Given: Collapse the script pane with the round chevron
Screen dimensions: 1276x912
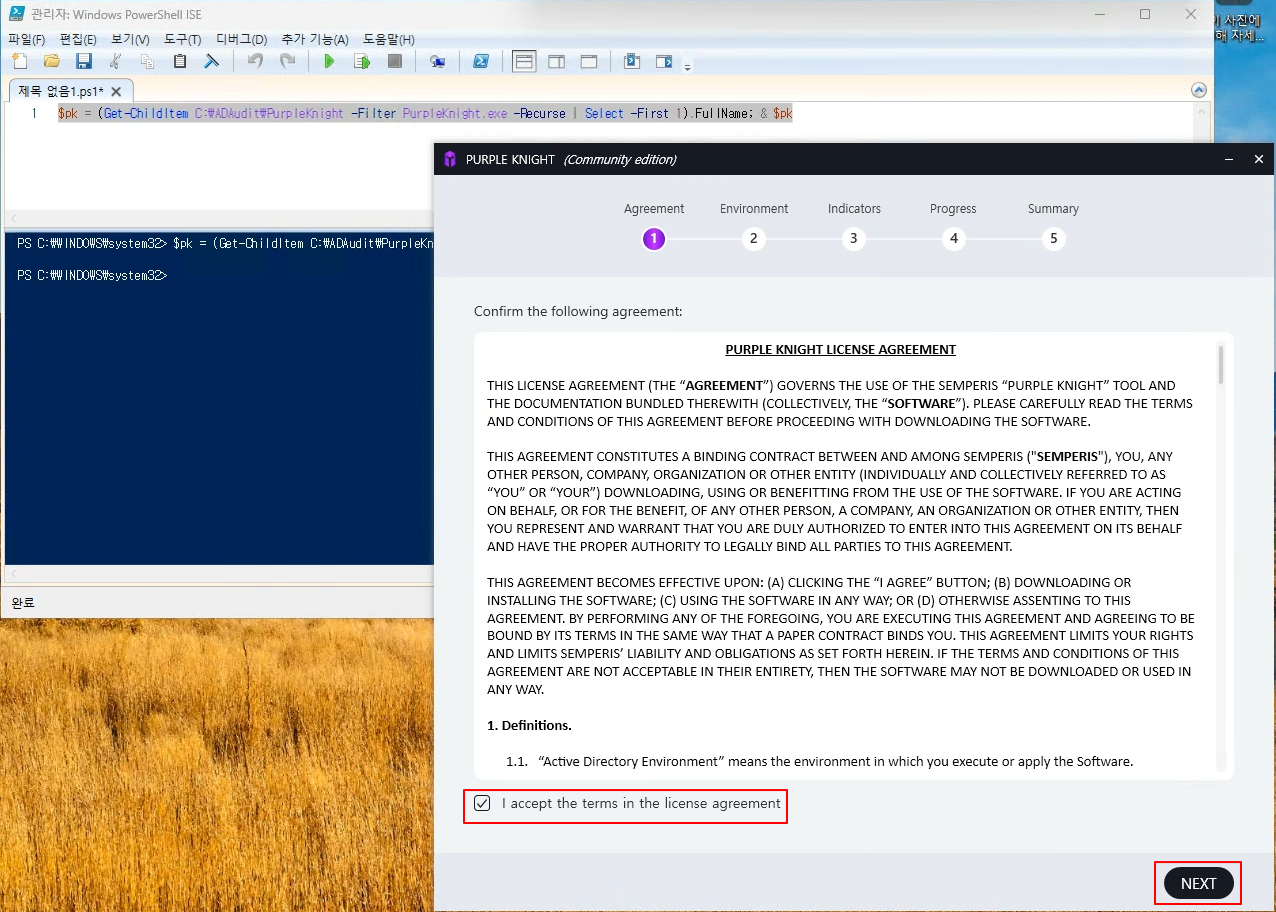Looking at the screenshot, I should coord(1199,90).
